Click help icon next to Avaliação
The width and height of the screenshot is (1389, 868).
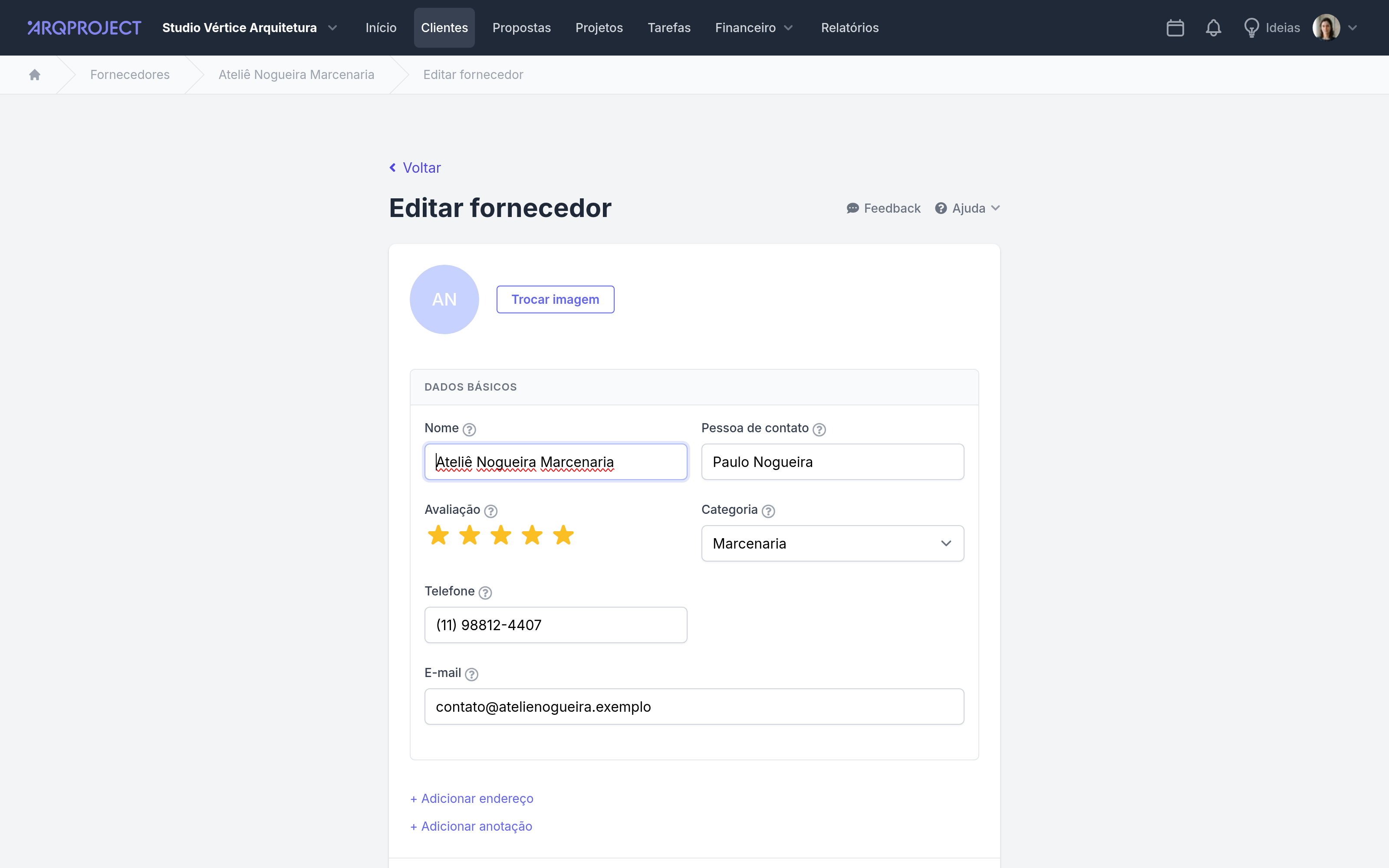point(491,510)
